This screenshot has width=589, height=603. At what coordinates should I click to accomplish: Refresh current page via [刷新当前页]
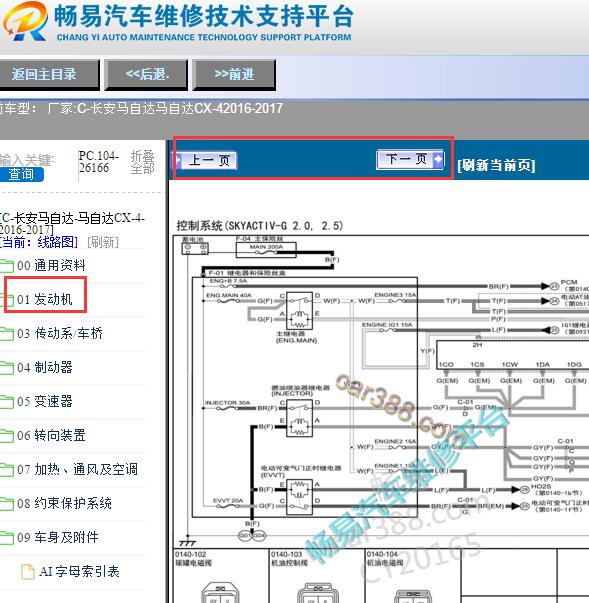[496, 165]
